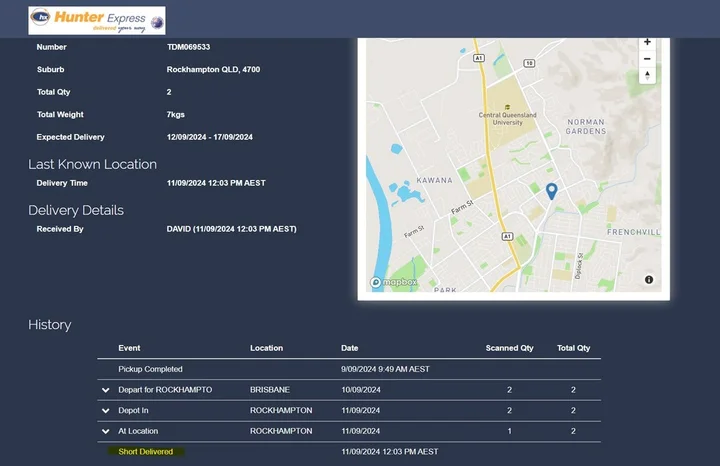Image resolution: width=720 pixels, height=466 pixels.
Task: Click the Event column header
Action: click(129, 348)
